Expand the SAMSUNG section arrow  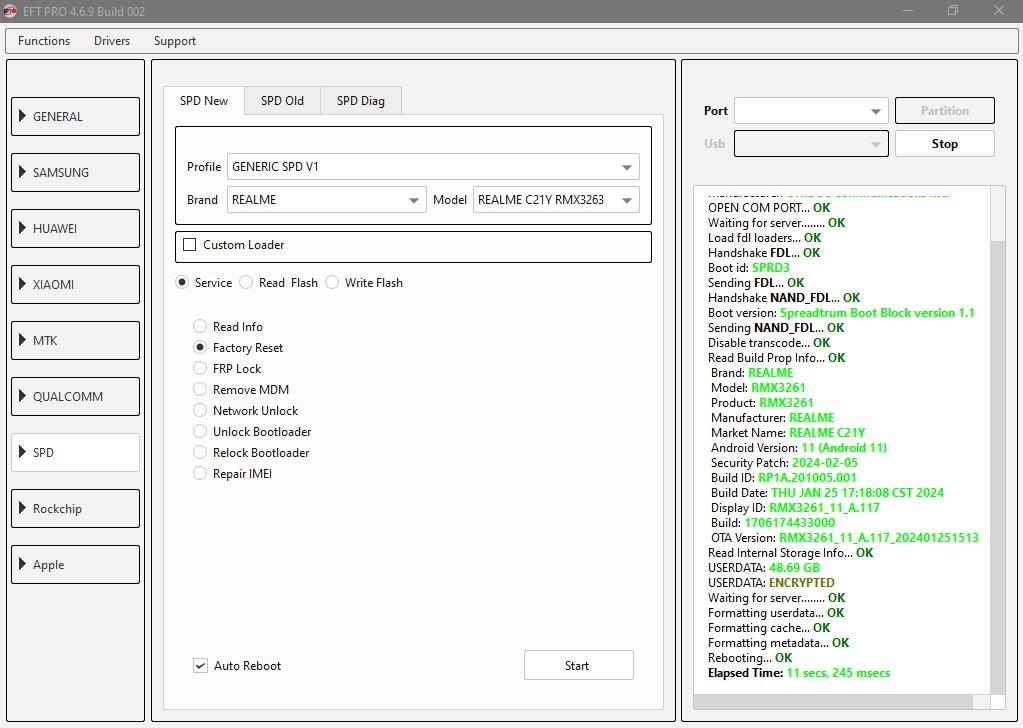coord(22,172)
